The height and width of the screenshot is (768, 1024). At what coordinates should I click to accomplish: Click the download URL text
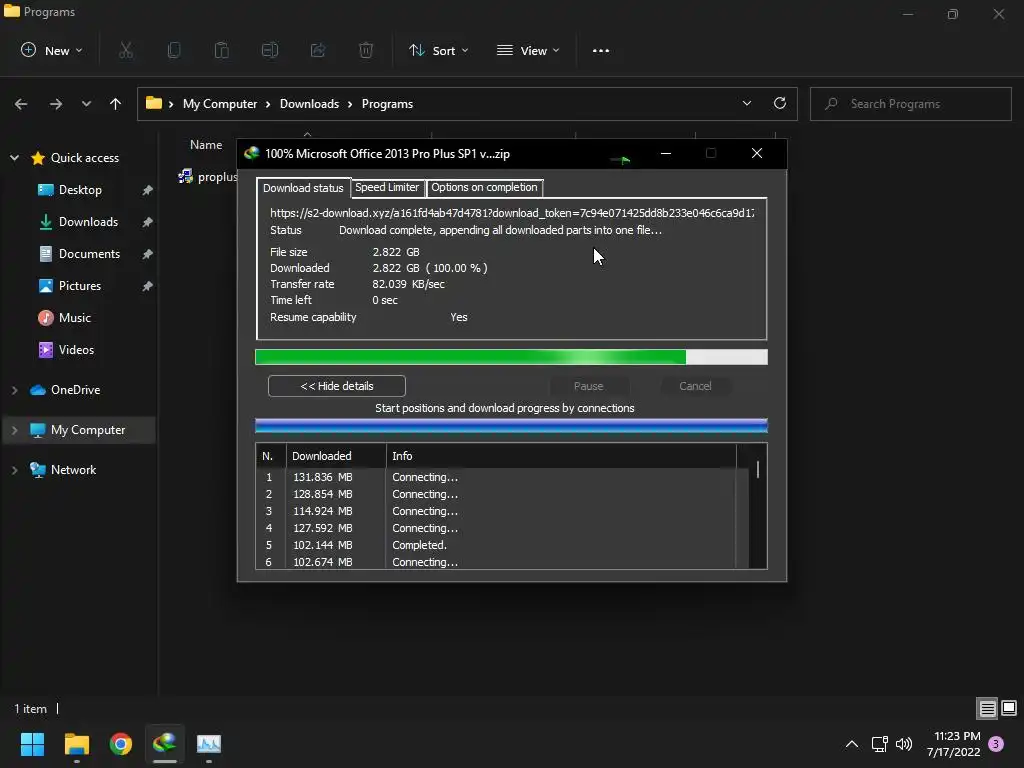click(x=512, y=213)
